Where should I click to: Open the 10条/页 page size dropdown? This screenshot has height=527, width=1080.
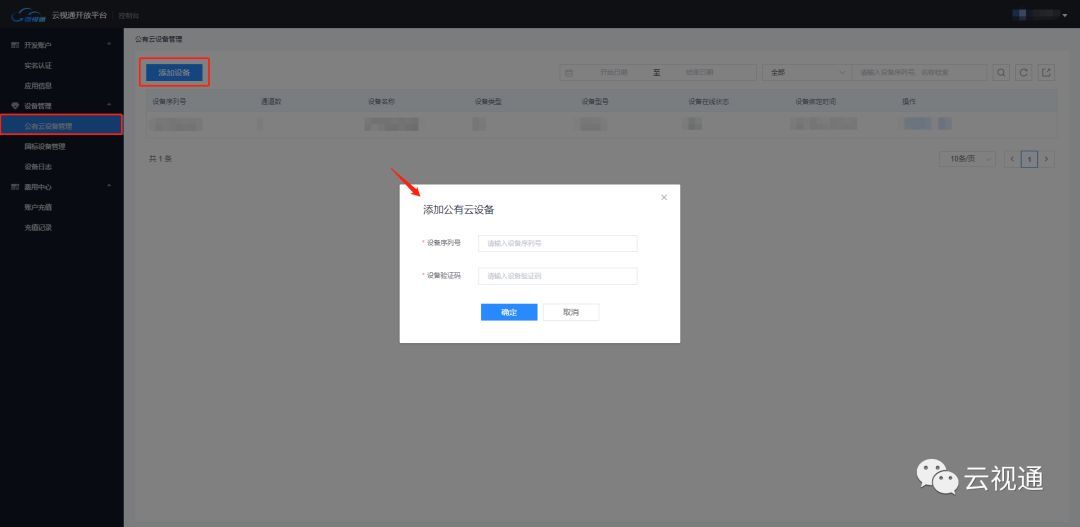(x=967, y=159)
